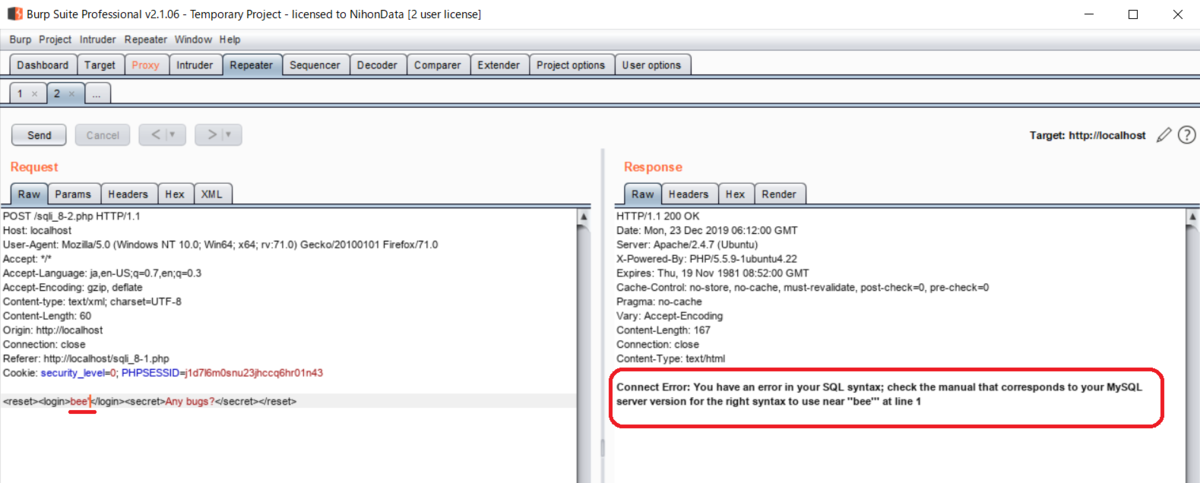Open the Window menu
The image size is (1200, 483).
tap(193, 40)
